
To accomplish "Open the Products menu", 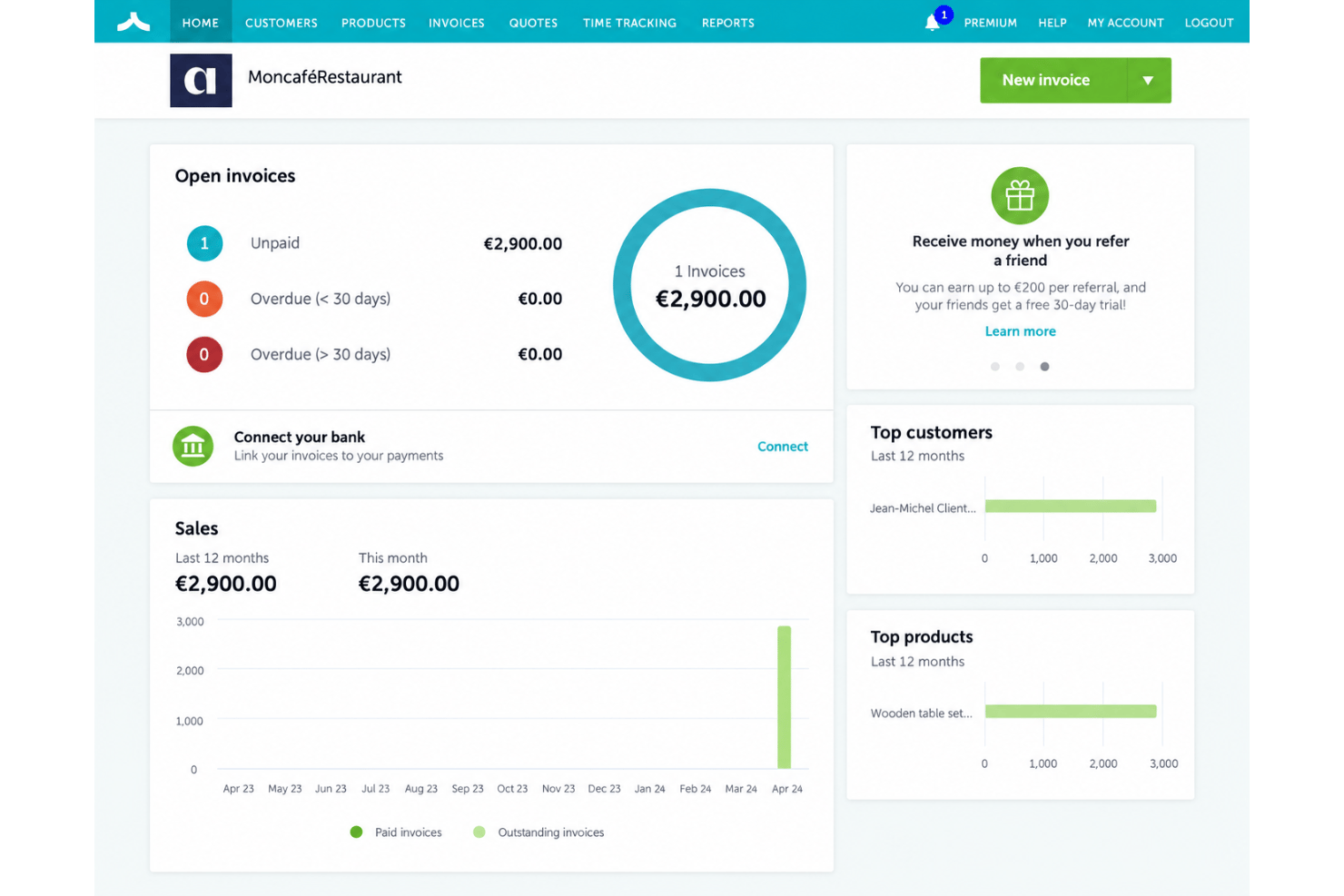I will (x=373, y=23).
